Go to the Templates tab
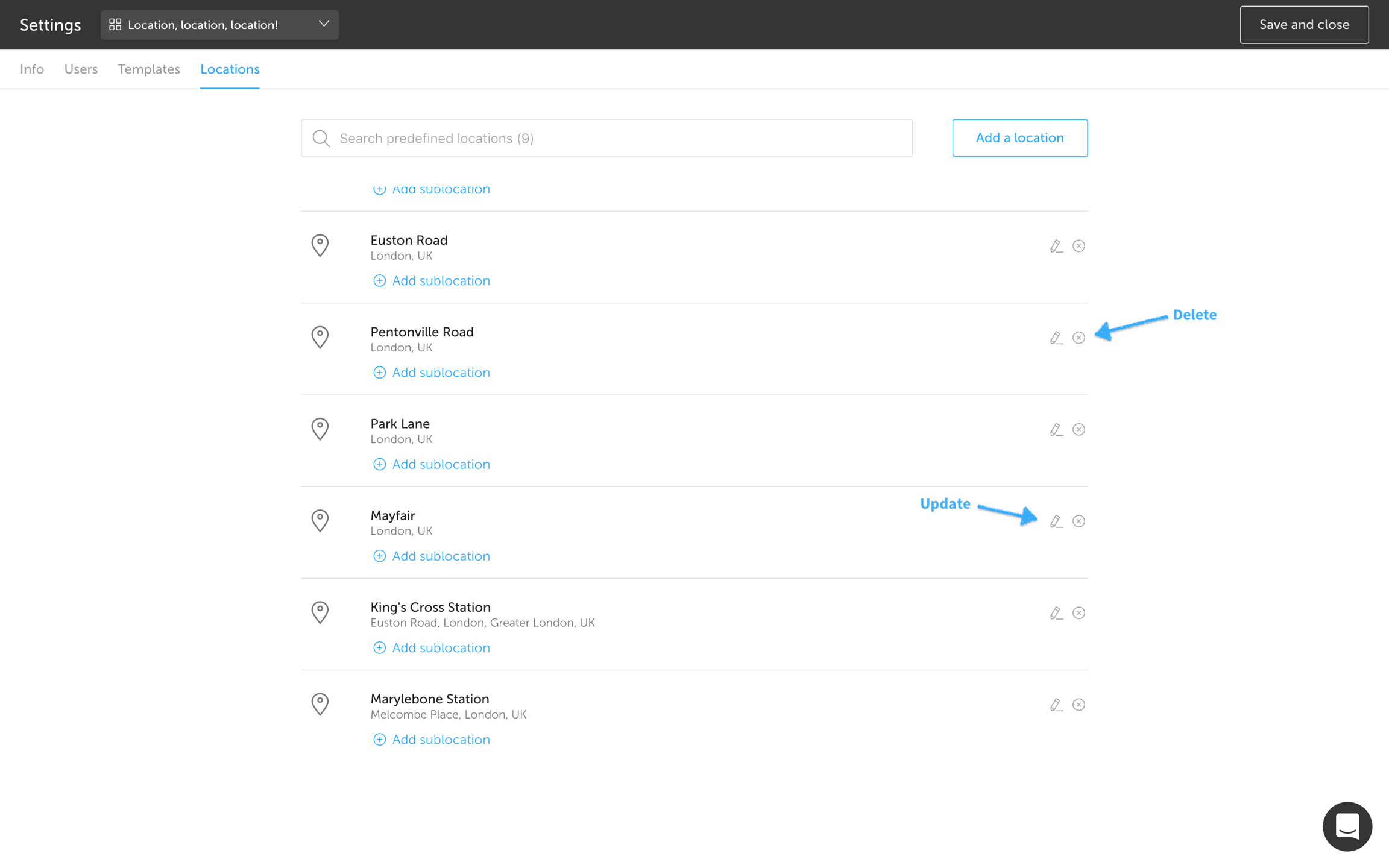The height and width of the screenshot is (868, 1389). point(149,69)
